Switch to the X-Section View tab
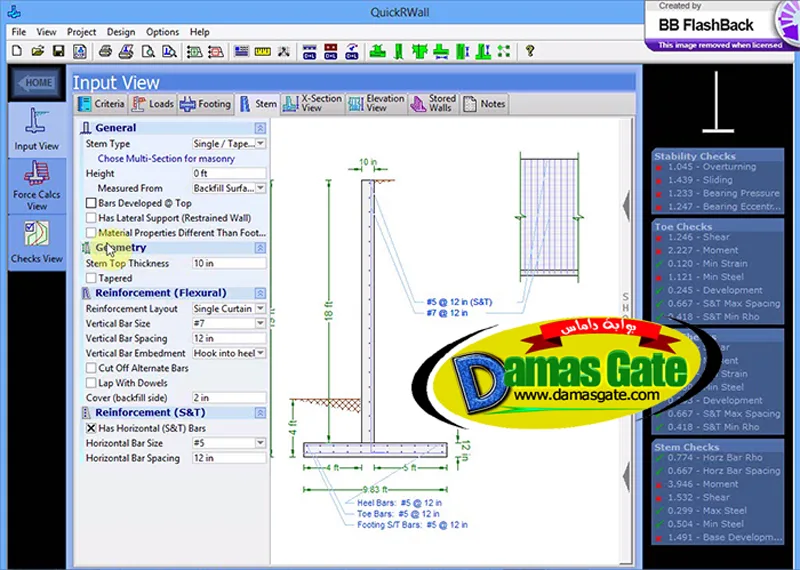The height and width of the screenshot is (570, 800). 312,104
